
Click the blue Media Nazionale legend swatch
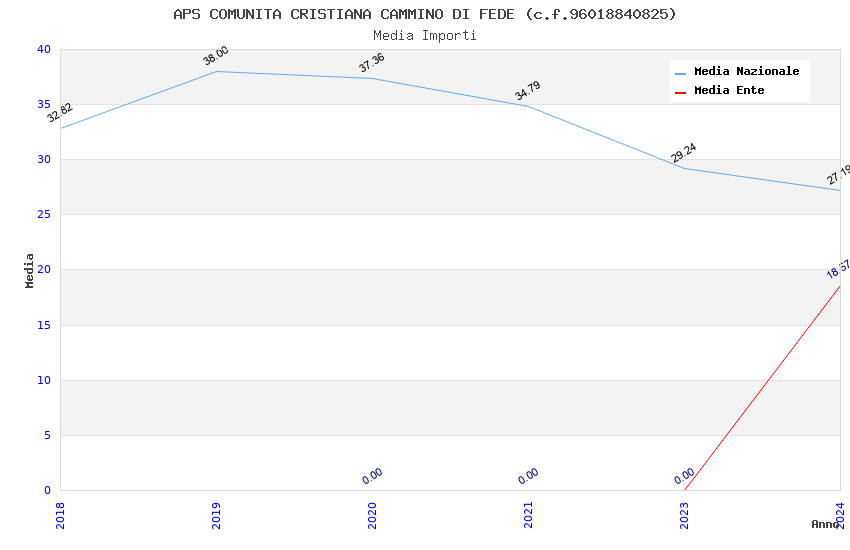[x=681, y=72]
